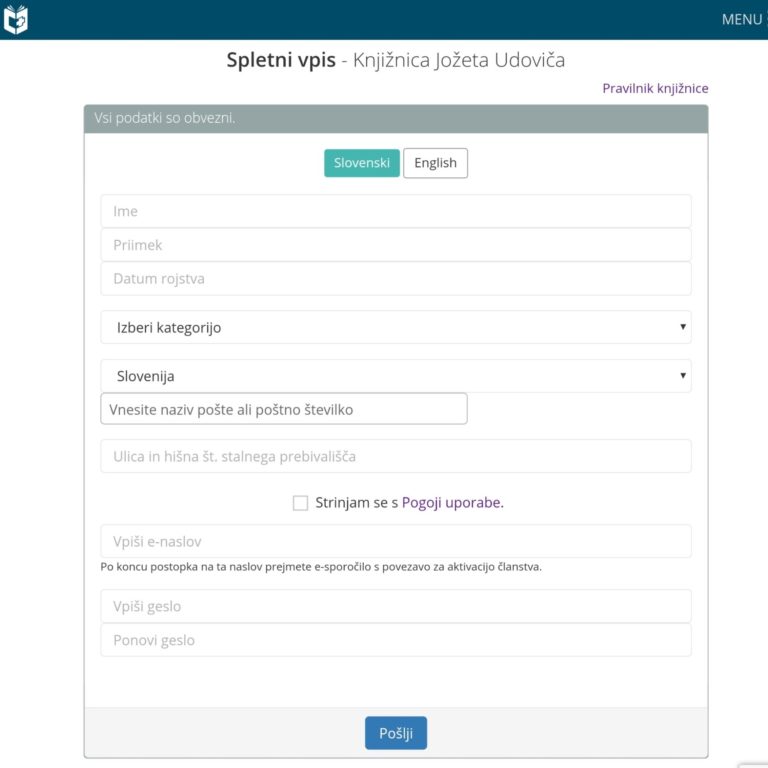
Task: Click the Ime input field
Action: [x=396, y=211]
